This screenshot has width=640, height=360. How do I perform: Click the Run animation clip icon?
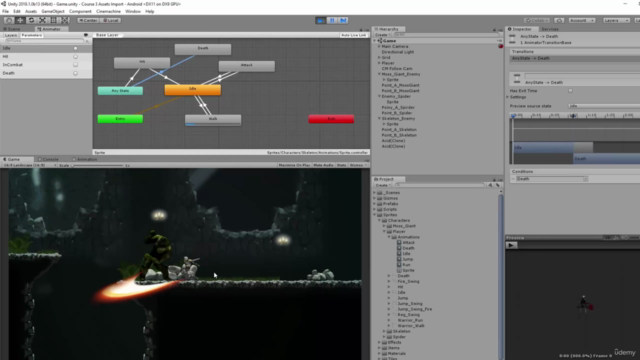[399, 264]
